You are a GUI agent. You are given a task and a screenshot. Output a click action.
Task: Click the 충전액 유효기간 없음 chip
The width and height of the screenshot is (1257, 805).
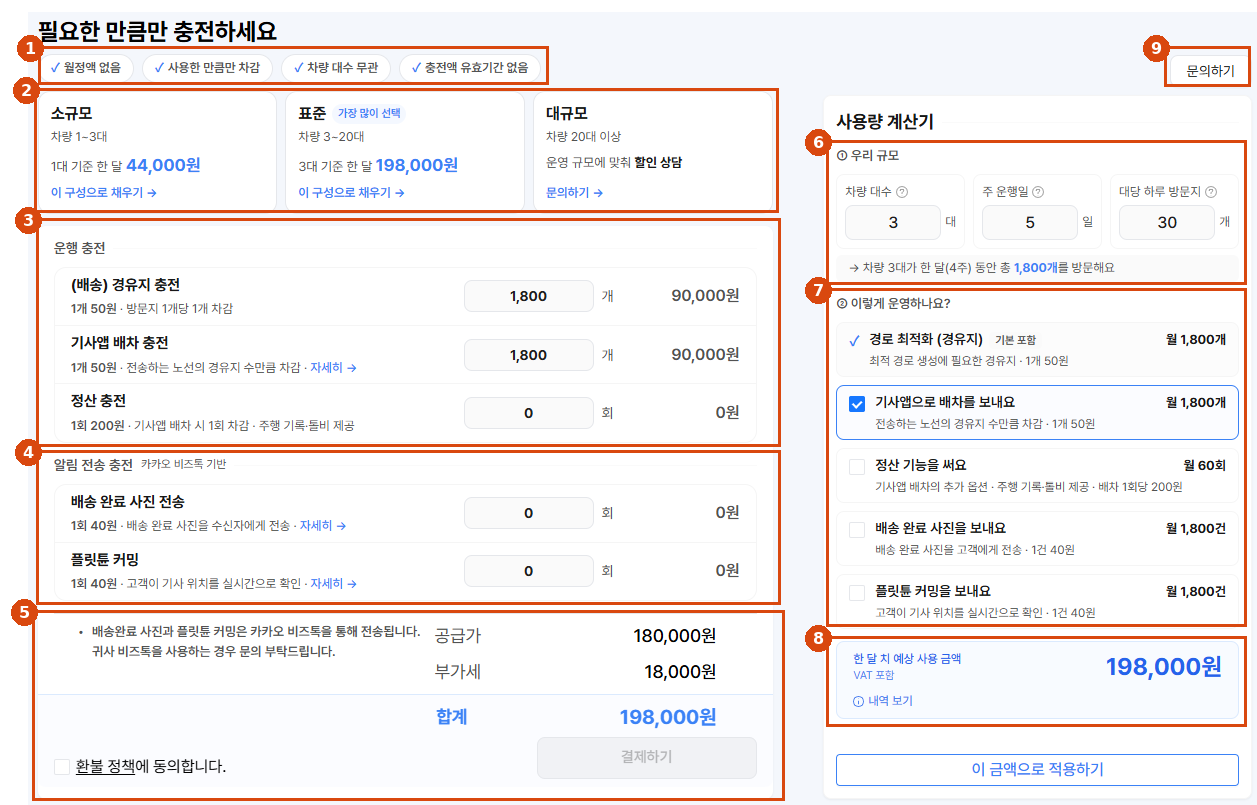tap(470, 68)
